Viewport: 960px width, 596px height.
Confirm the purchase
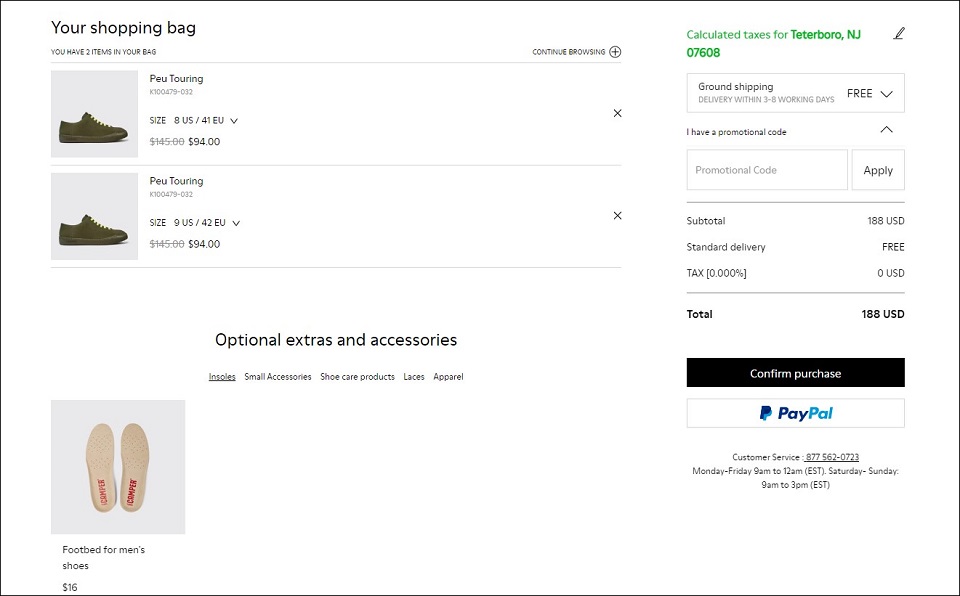pyautogui.click(x=795, y=372)
